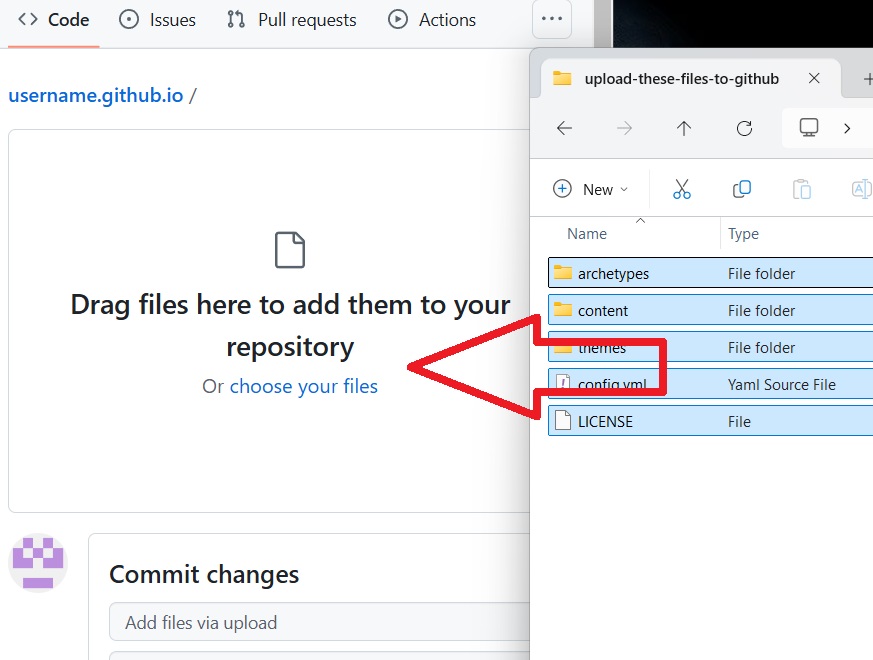Click the Yaml Source File type cell

[x=782, y=385]
